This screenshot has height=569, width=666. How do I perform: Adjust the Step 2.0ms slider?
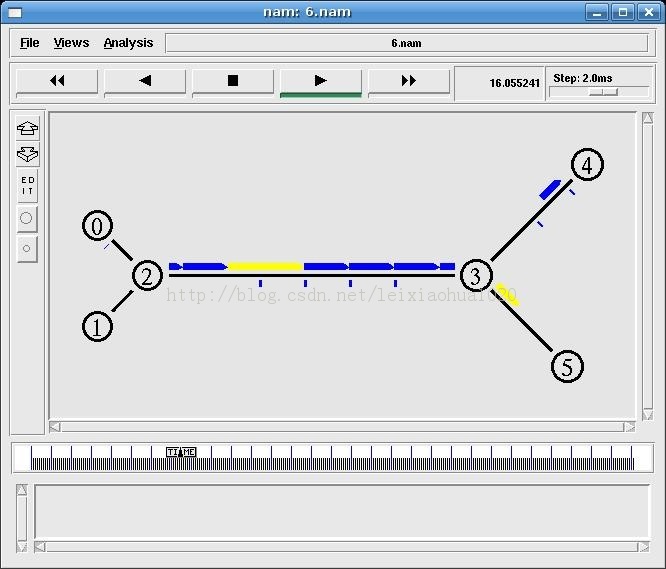604,92
